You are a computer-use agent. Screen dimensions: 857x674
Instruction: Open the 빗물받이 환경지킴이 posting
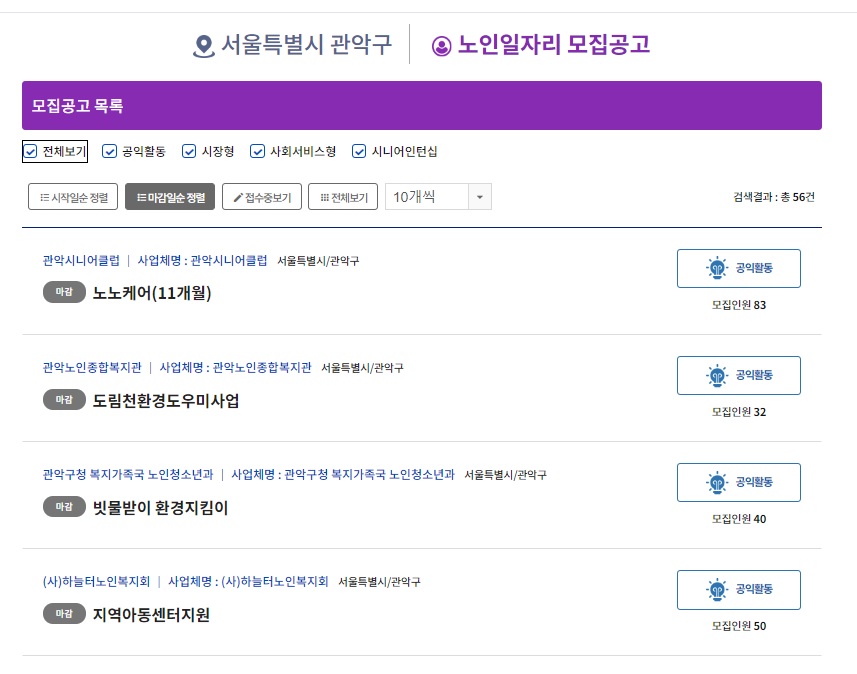pos(160,508)
